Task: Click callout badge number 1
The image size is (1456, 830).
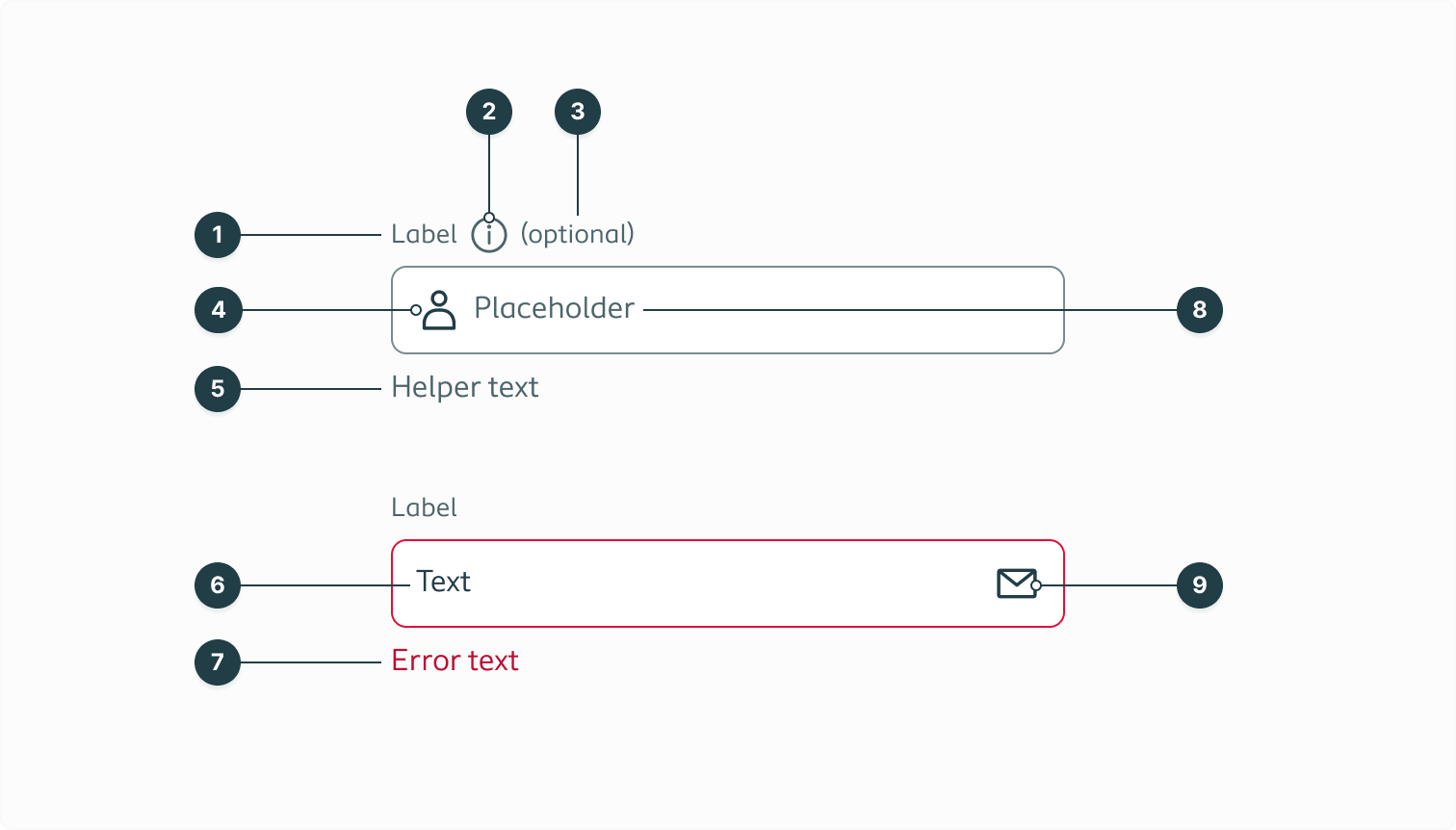Action: (x=218, y=235)
